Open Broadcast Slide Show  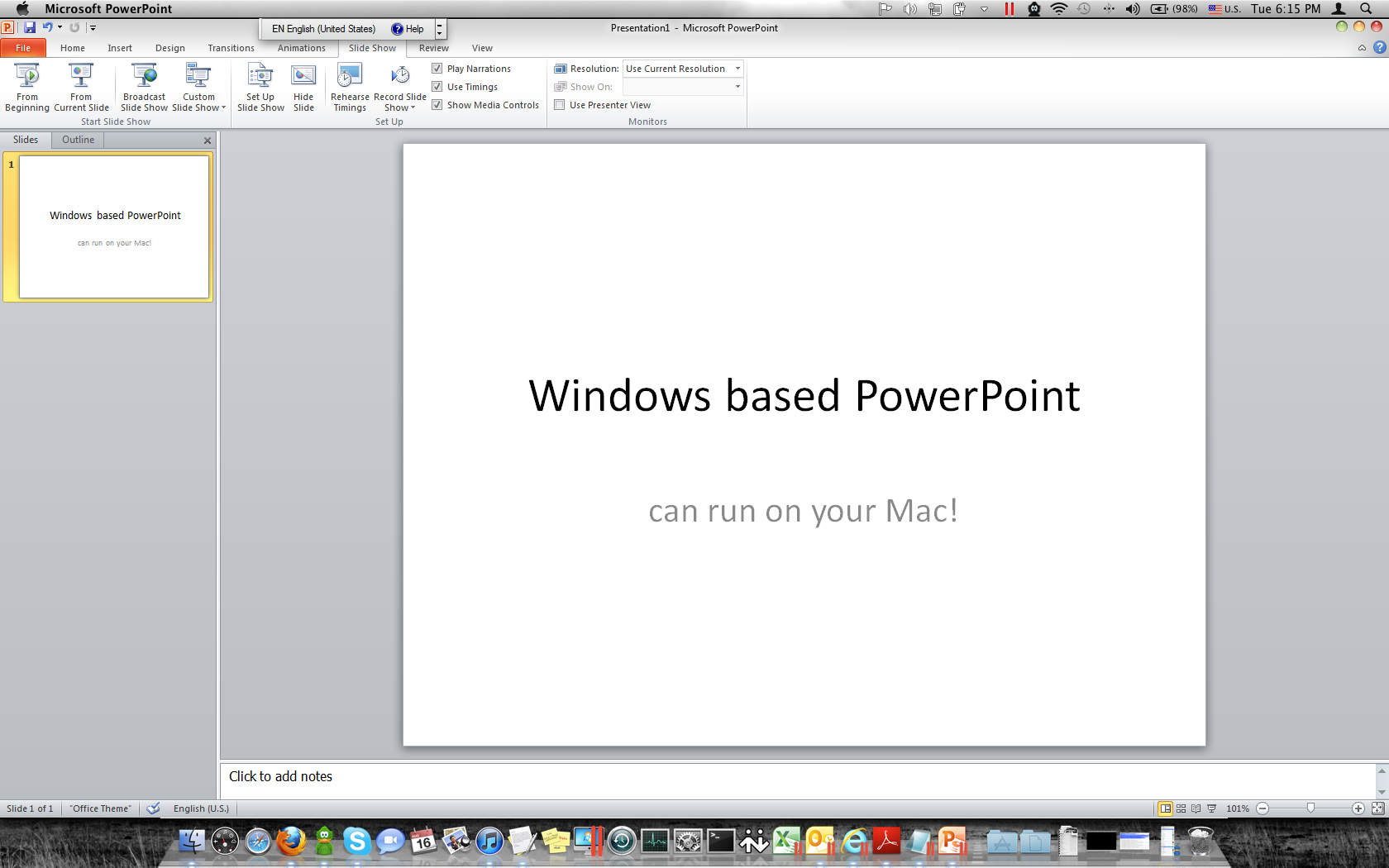(x=144, y=87)
